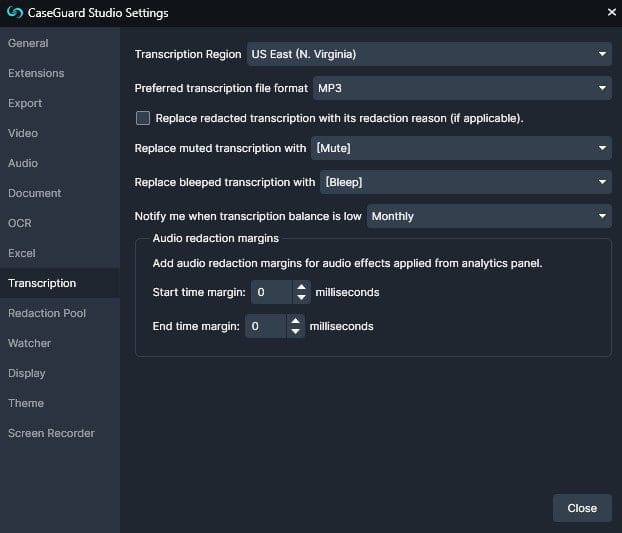Increase the Start time margin value

pos(301,287)
